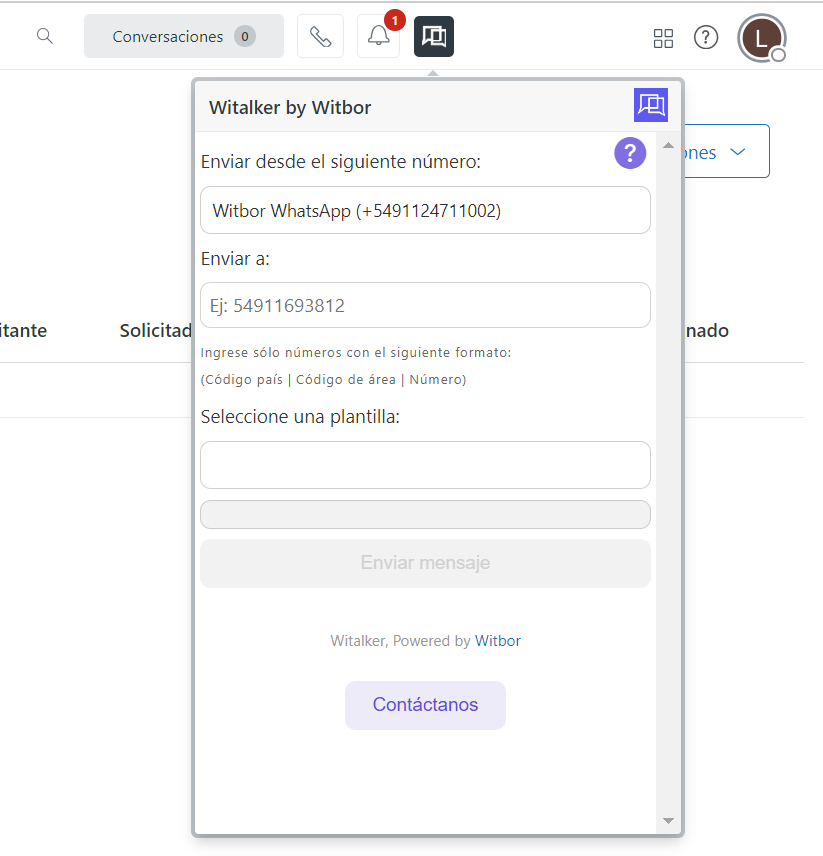Click the Enviar a phone number input field
Image resolution: width=823 pixels, height=856 pixels.
425,303
